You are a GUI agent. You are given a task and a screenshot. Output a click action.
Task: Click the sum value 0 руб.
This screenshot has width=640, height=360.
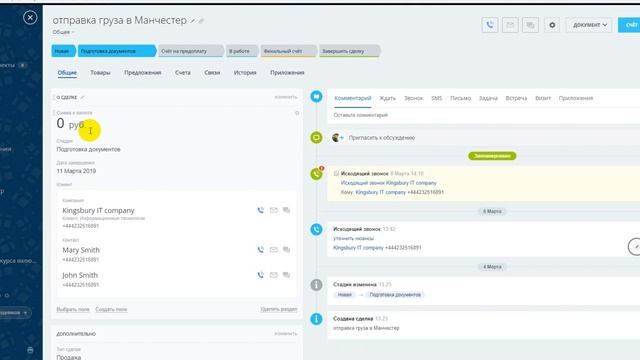71,123
